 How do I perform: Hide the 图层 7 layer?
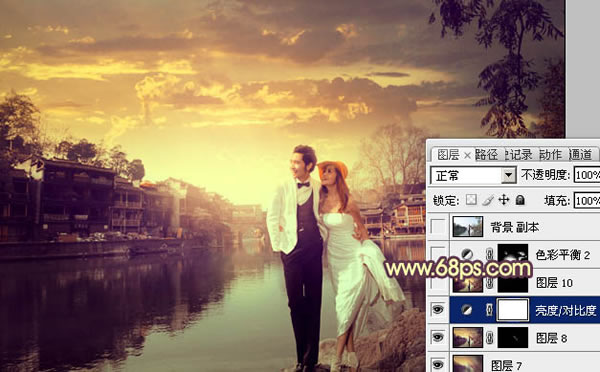(438, 364)
